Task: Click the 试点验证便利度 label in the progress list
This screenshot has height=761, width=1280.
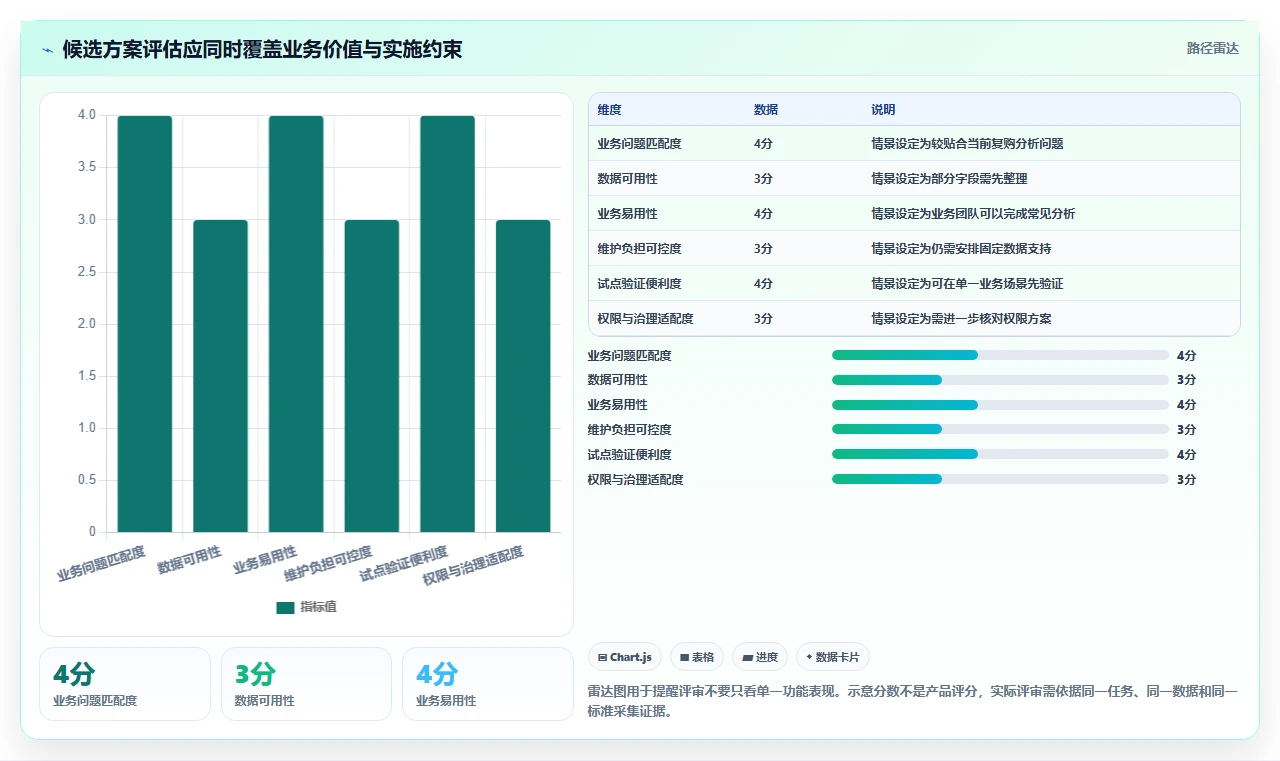Action: click(629, 454)
